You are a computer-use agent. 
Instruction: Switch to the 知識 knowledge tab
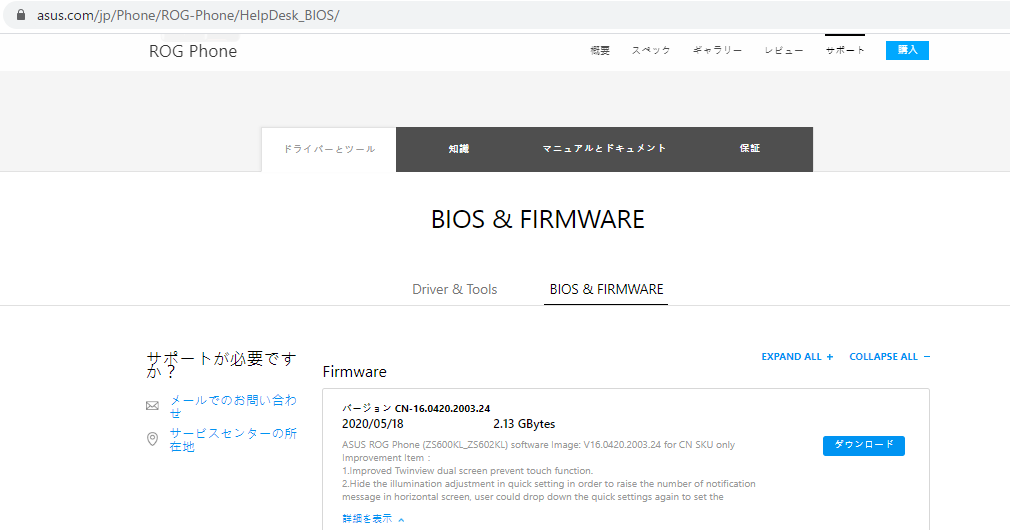point(459,149)
